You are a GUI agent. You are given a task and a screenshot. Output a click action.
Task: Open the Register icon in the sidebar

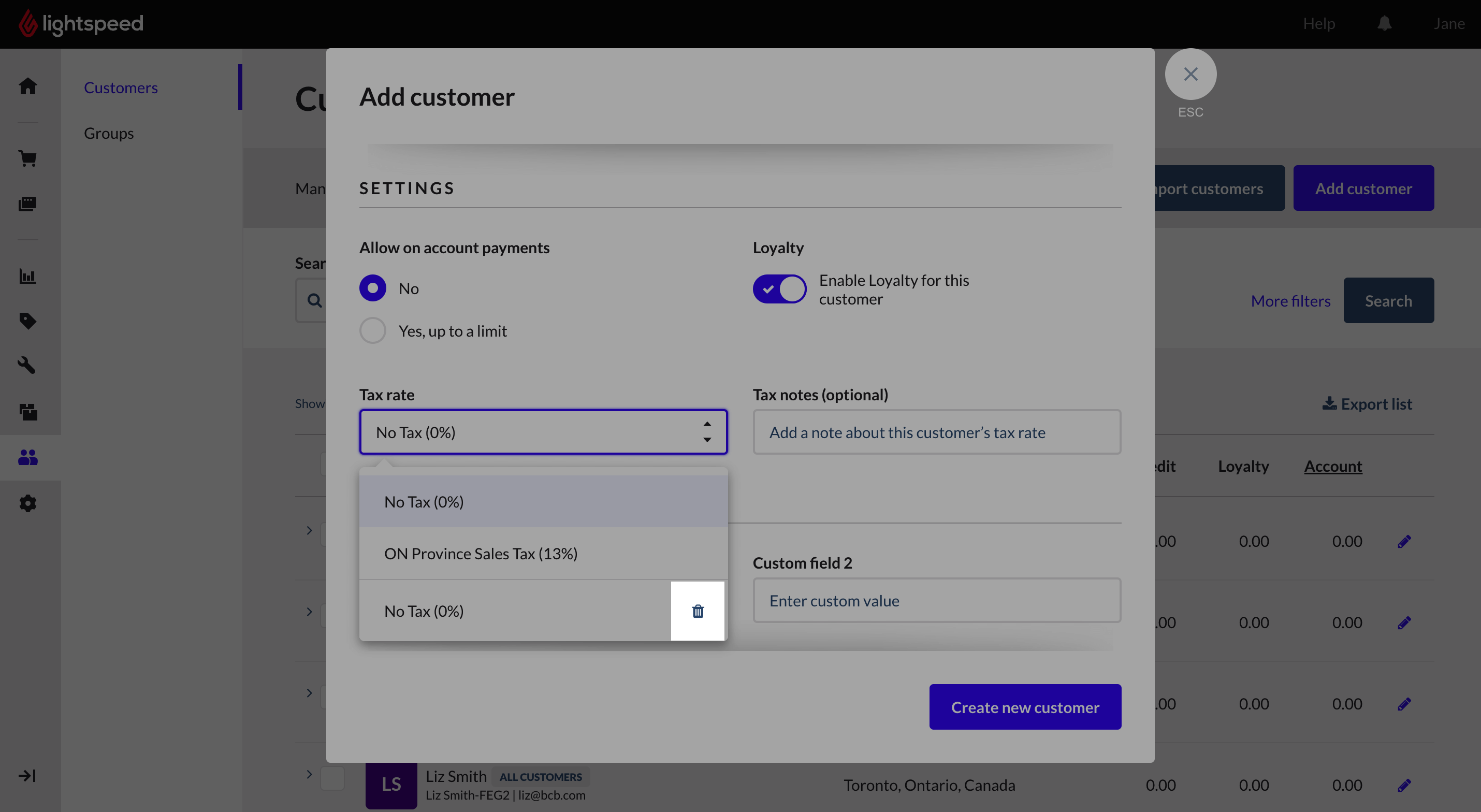click(27, 203)
